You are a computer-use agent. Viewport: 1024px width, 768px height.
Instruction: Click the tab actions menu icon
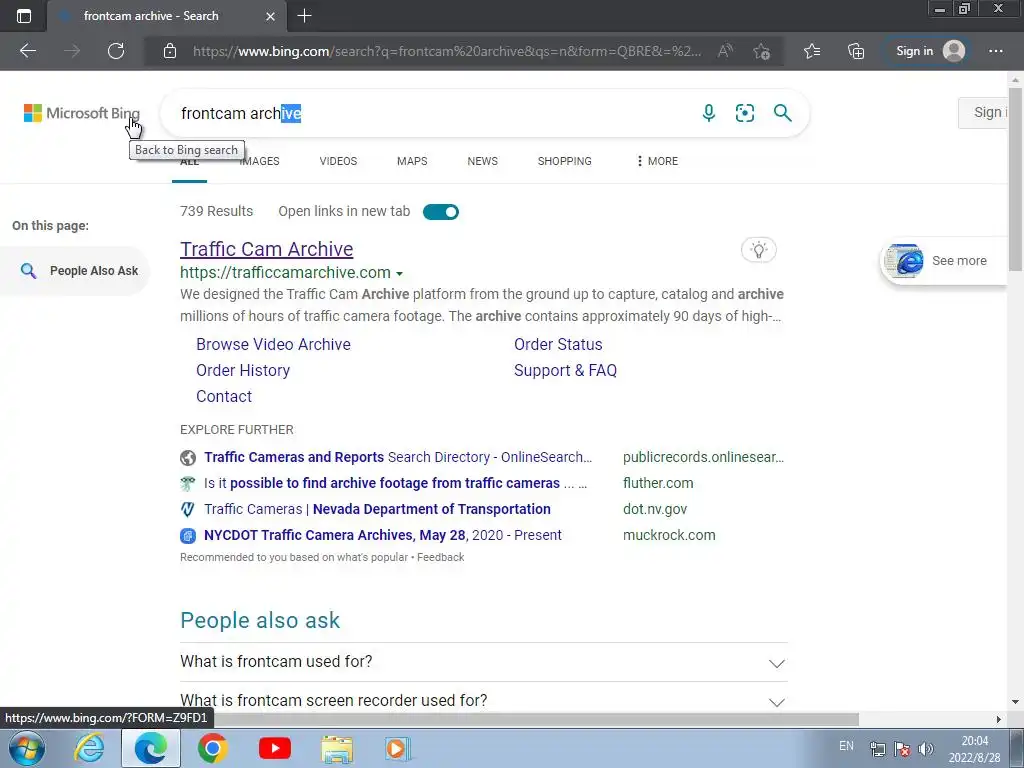click(24, 16)
